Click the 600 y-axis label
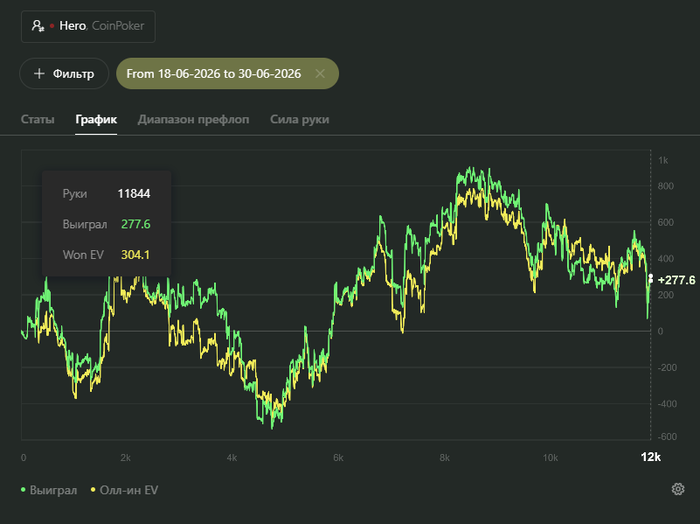 [665, 222]
